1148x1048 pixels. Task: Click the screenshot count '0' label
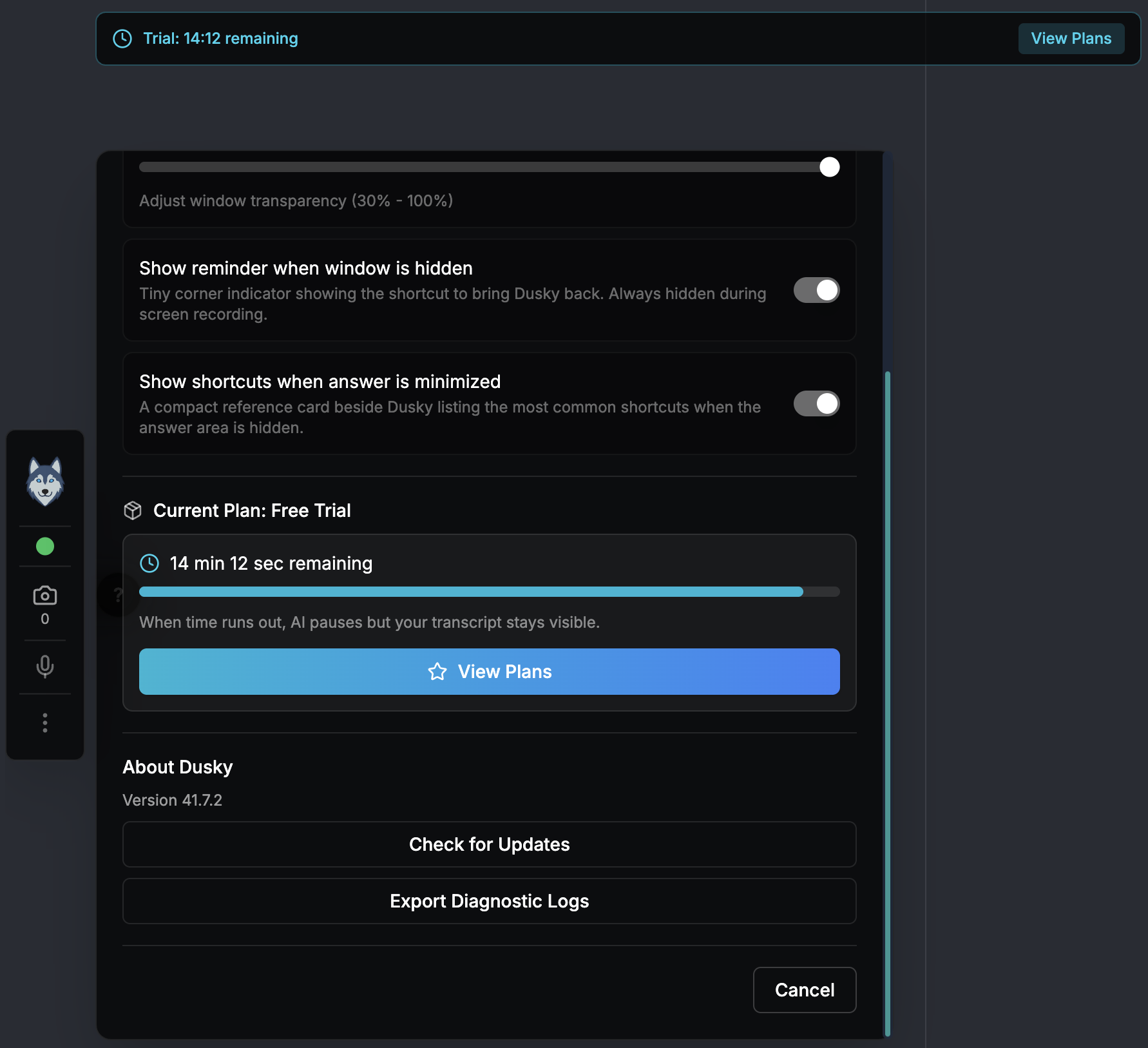(45, 619)
